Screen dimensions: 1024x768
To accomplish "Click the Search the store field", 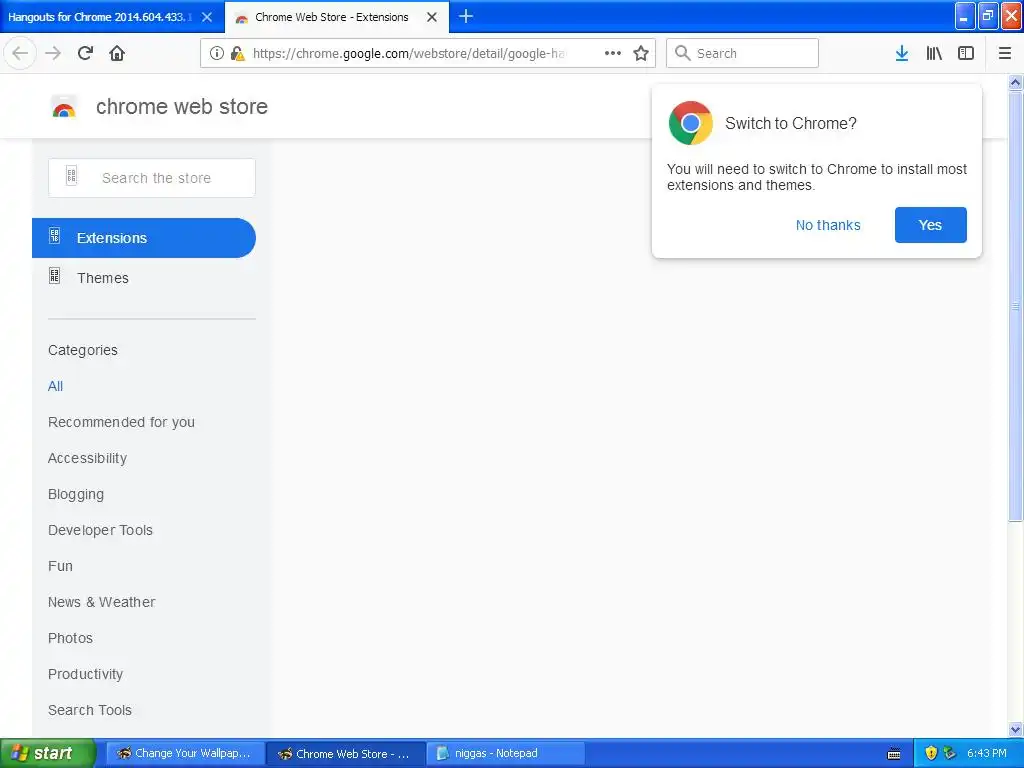I will [152, 178].
